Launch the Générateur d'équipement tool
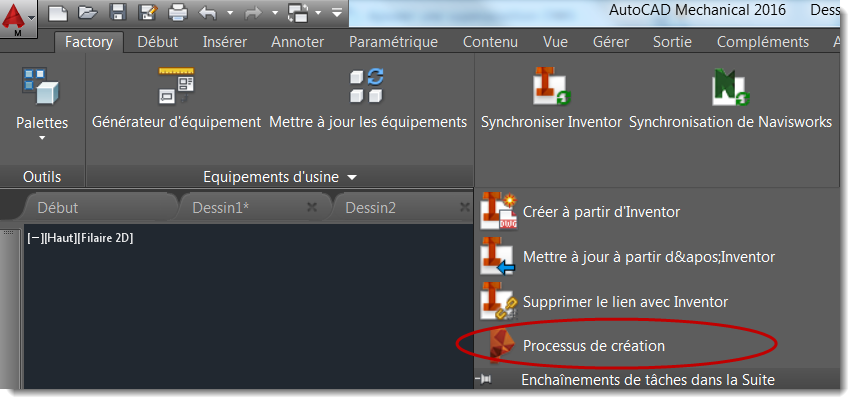This screenshot has width=855, height=404. click(x=177, y=97)
